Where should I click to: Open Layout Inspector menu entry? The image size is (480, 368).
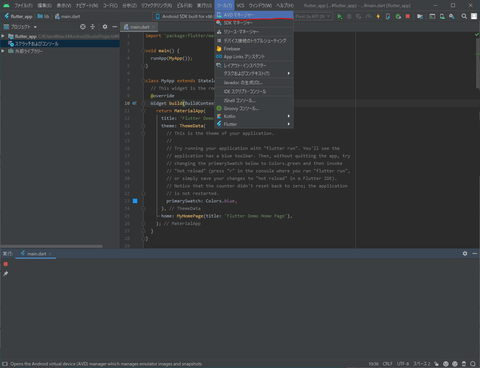coord(254,66)
